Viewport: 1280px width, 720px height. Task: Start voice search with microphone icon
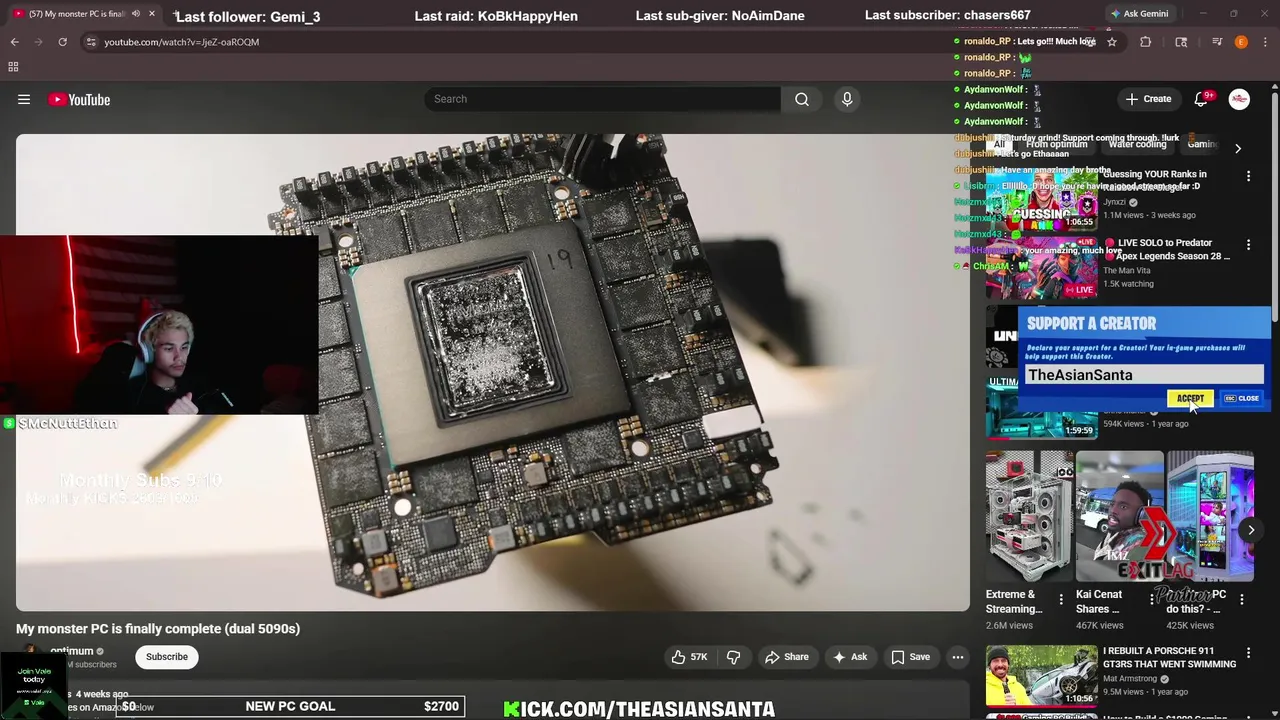847,99
